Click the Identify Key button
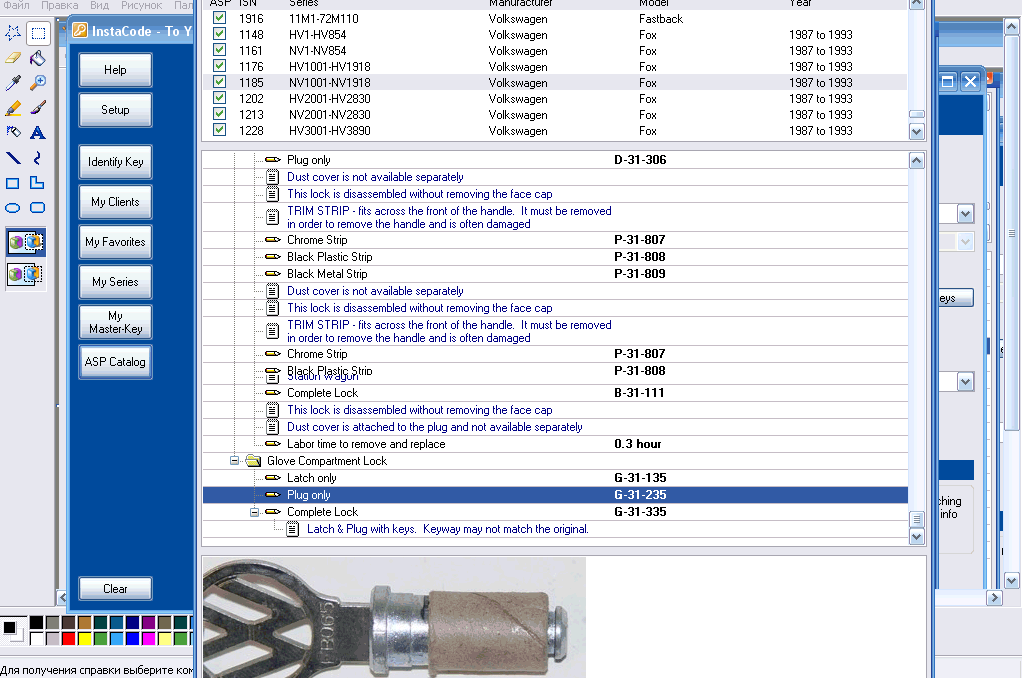Viewport: 1022px width, 678px height. click(115, 162)
